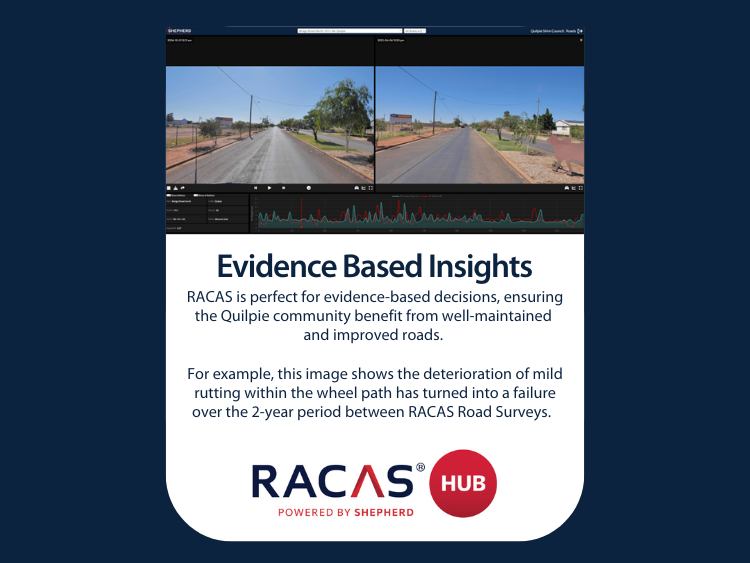Click the vehicle icon in the right pane
The height and width of the screenshot is (563, 750).
(567, 188)
